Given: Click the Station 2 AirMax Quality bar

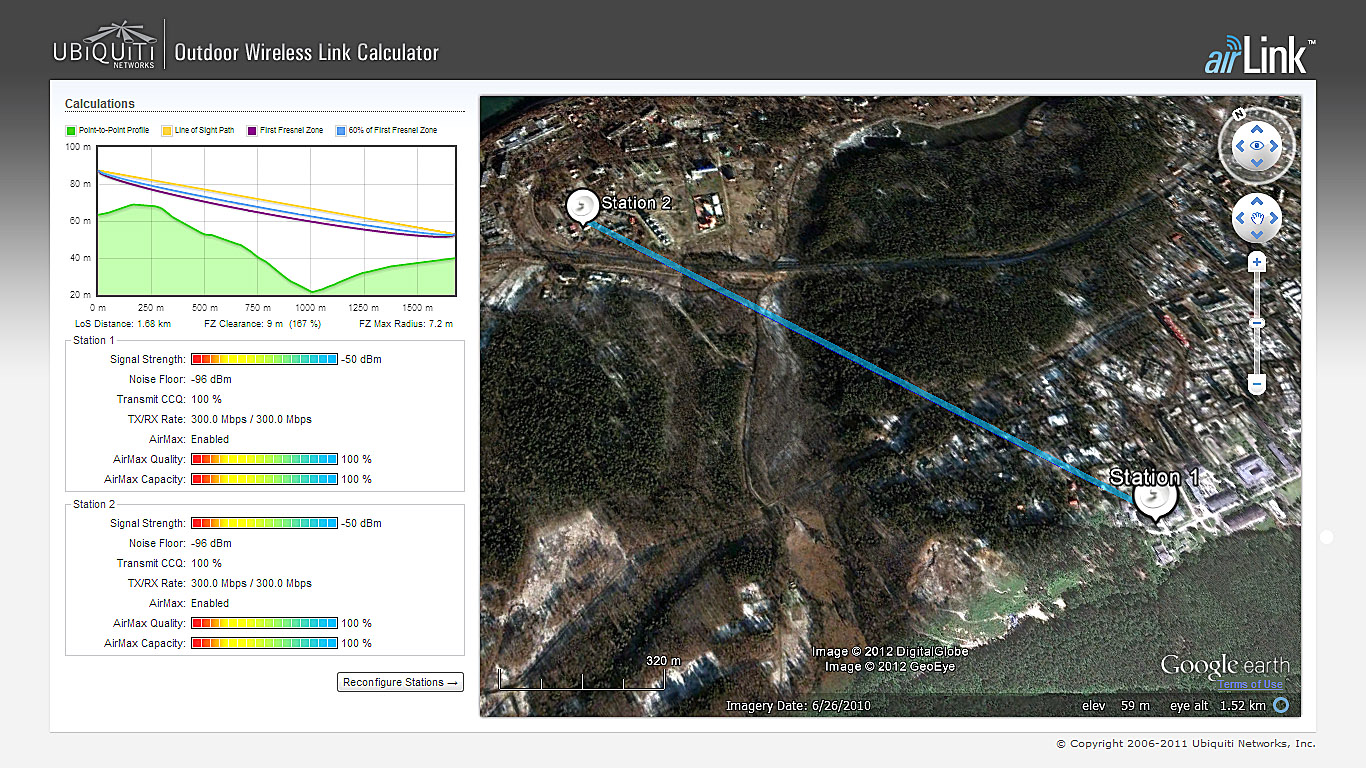Looking at the screenshot, I should (x=264, y=623).
